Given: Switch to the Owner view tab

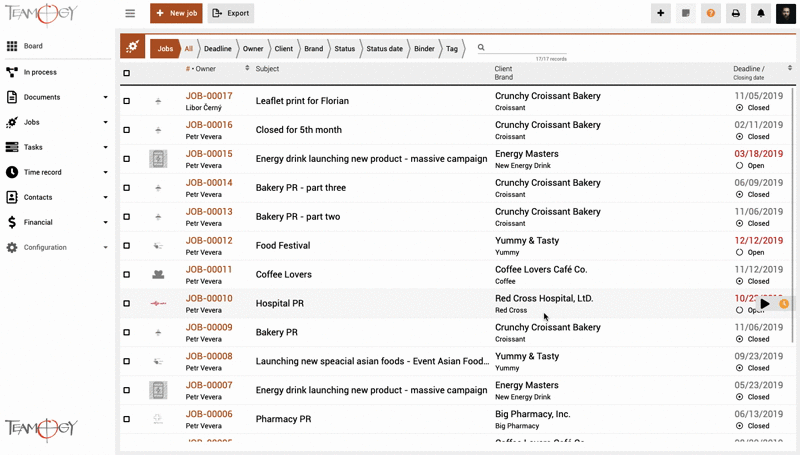Looking at the screenshot, I should coord(253,49).
